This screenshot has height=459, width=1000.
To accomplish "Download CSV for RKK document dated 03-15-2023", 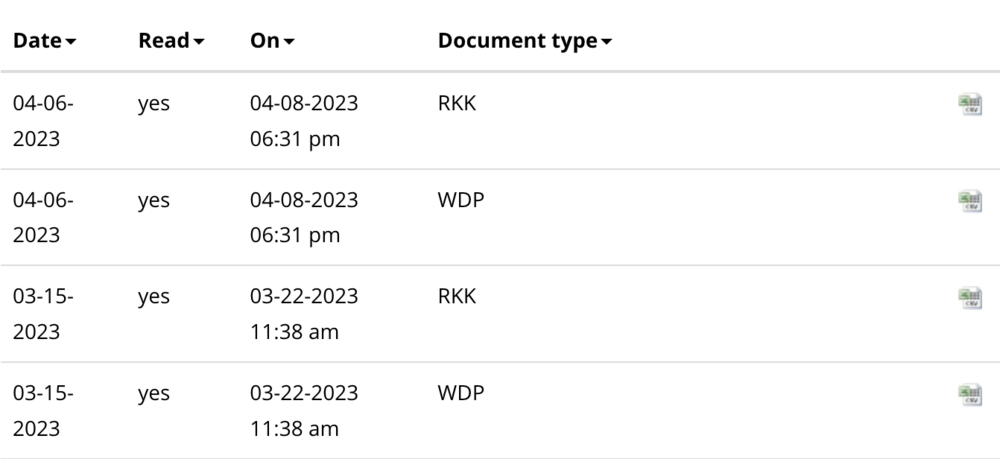I will pos(969,297).
